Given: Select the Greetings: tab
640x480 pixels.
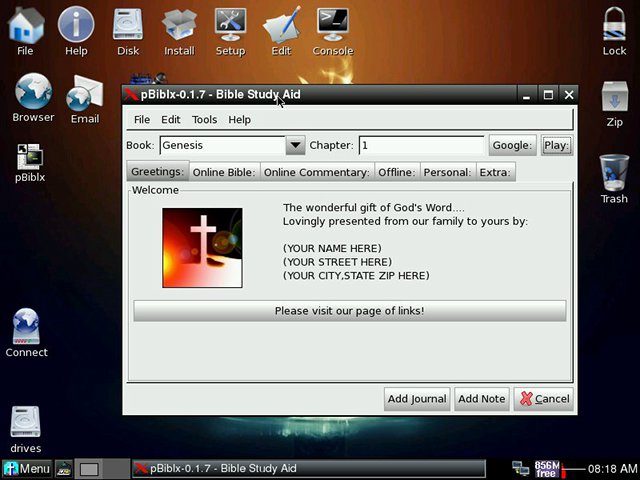Looking at the screenshot, I should click(x=158, y=171).
